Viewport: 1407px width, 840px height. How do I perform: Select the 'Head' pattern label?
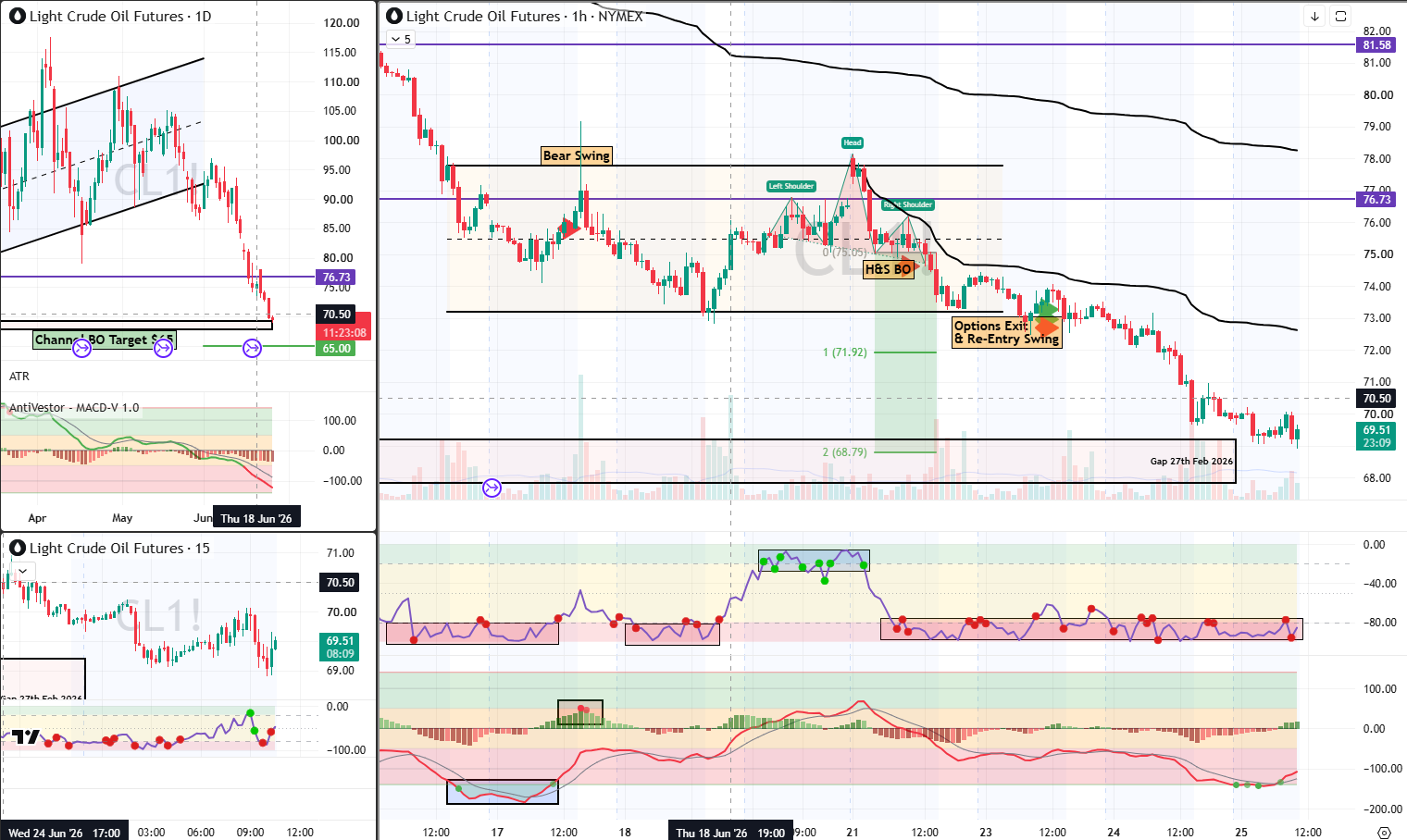853,142
